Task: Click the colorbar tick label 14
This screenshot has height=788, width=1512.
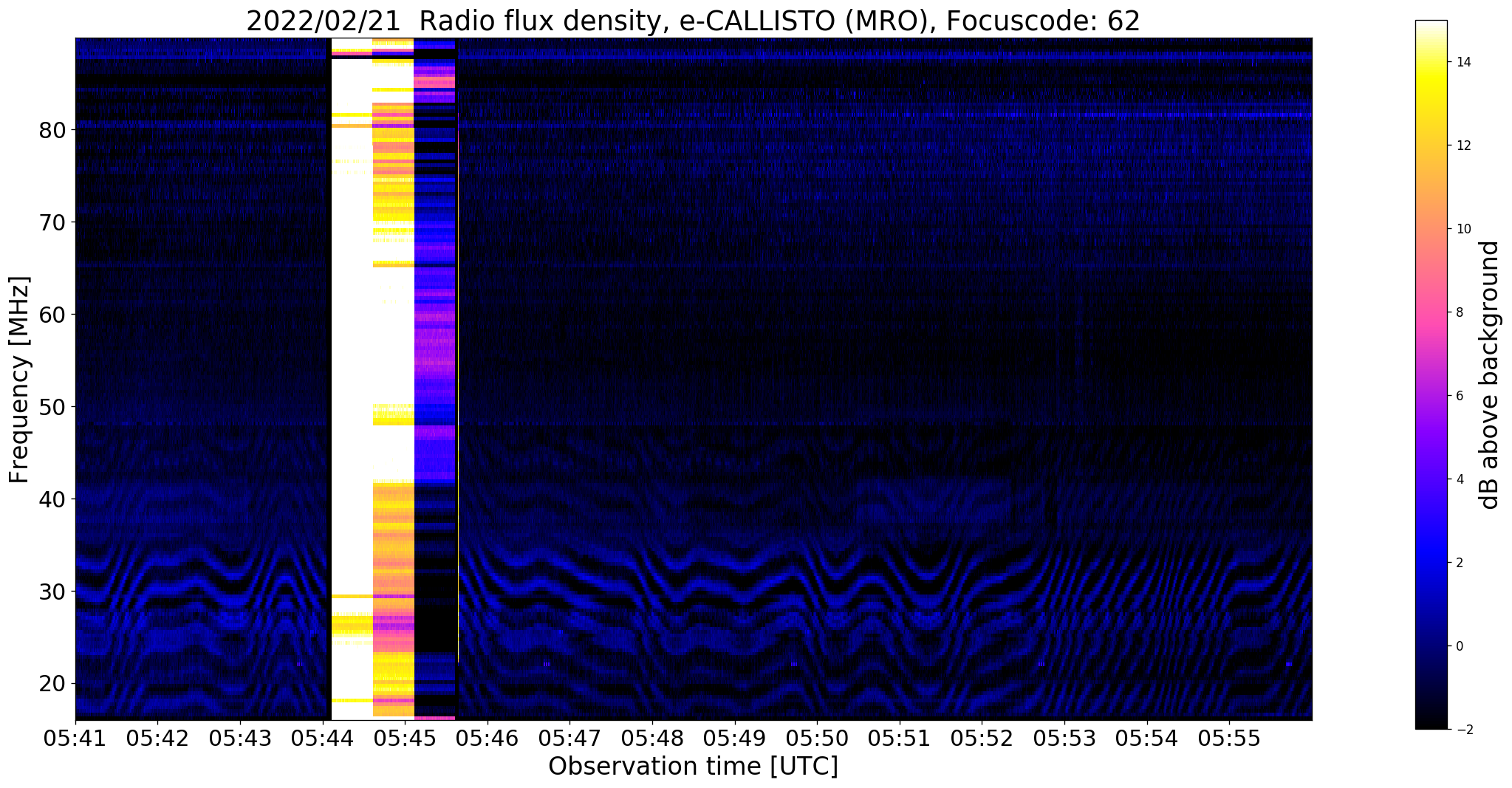Action: (1462, 62)
